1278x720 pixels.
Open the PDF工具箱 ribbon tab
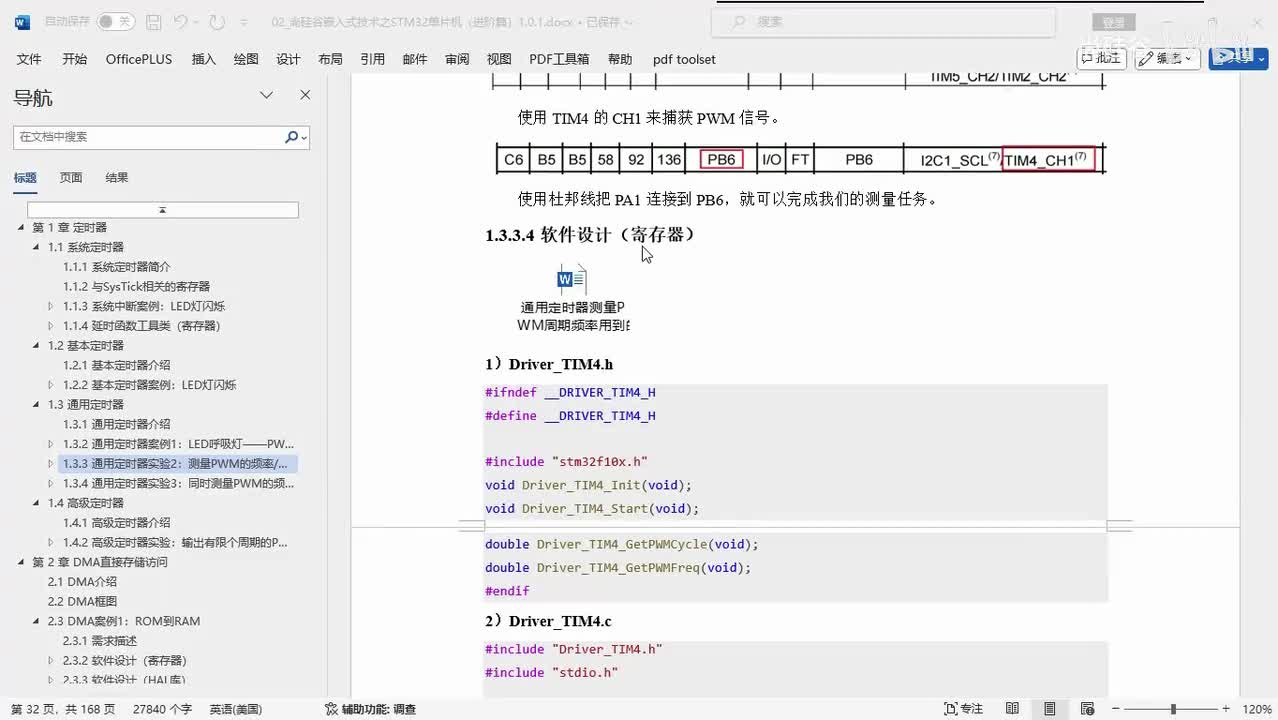[x=559, y=59]
